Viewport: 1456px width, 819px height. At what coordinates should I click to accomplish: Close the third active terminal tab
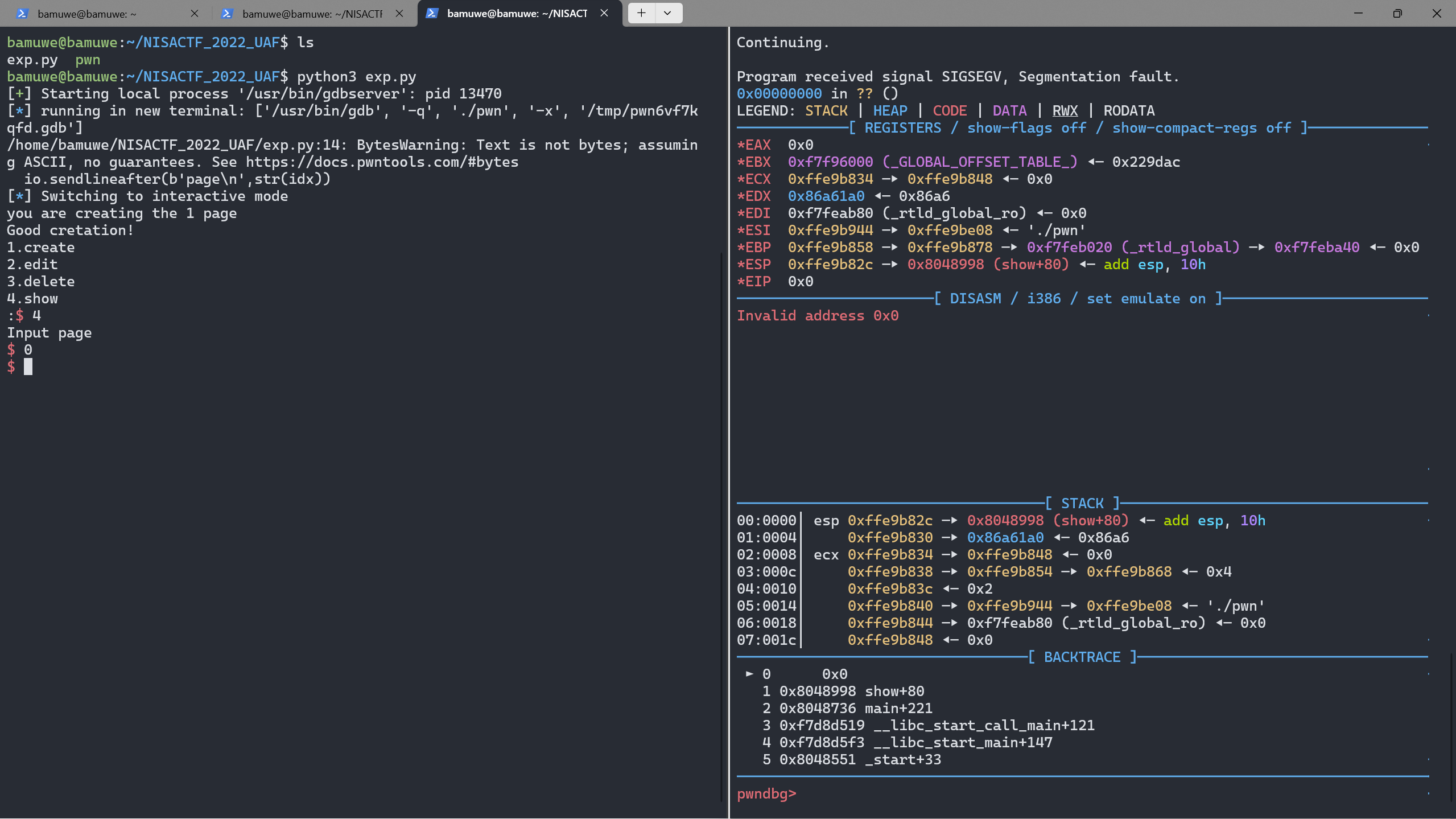coord(604,13)
